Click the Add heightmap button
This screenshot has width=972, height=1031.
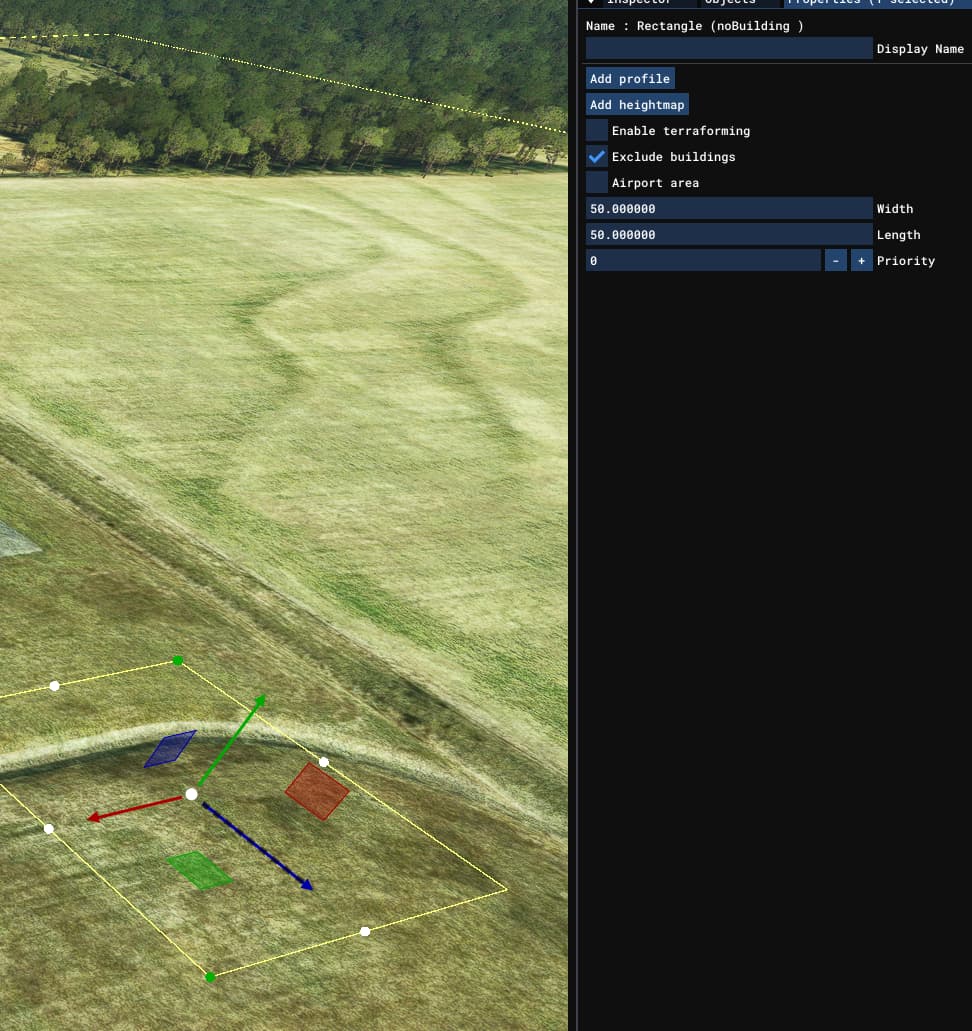(637, 105)
